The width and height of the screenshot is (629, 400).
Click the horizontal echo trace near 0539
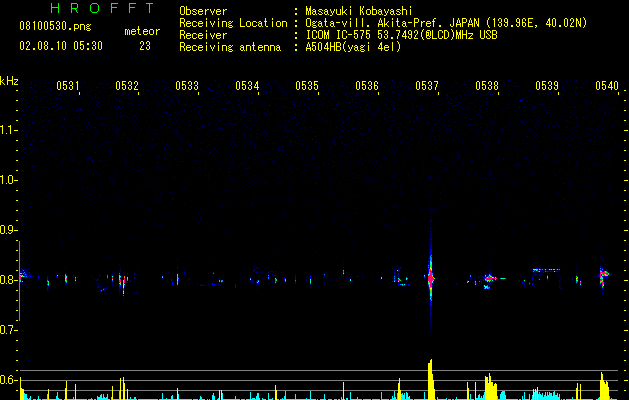[x=546, y=270]
